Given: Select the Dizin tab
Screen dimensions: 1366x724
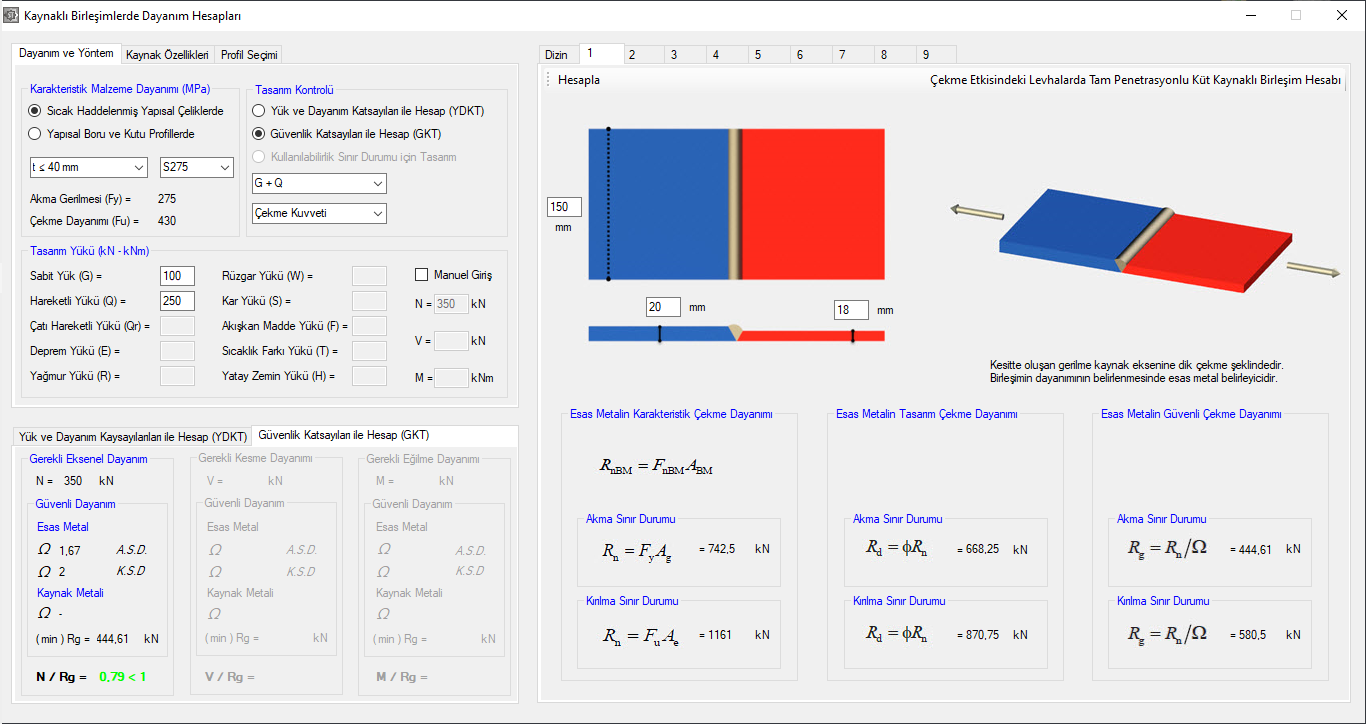Looking at the screenshot, I should tap(558, 55).
